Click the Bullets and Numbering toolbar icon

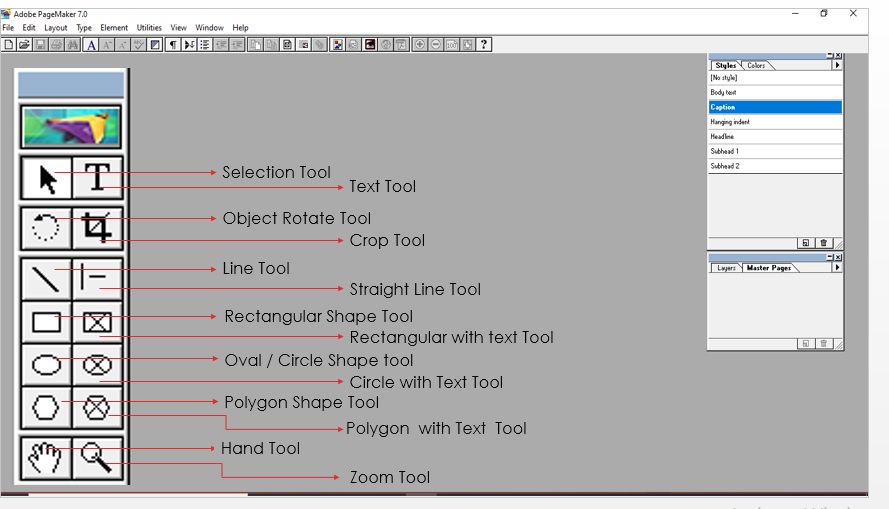pos(205,45)
